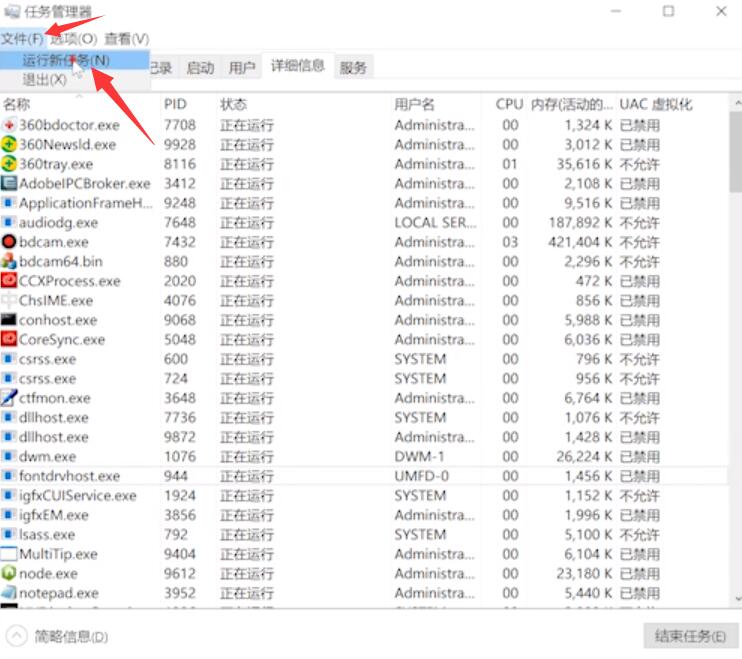
Task: Click the 360bdoctor.exe process icon
Action: click(x=9, y=125)
